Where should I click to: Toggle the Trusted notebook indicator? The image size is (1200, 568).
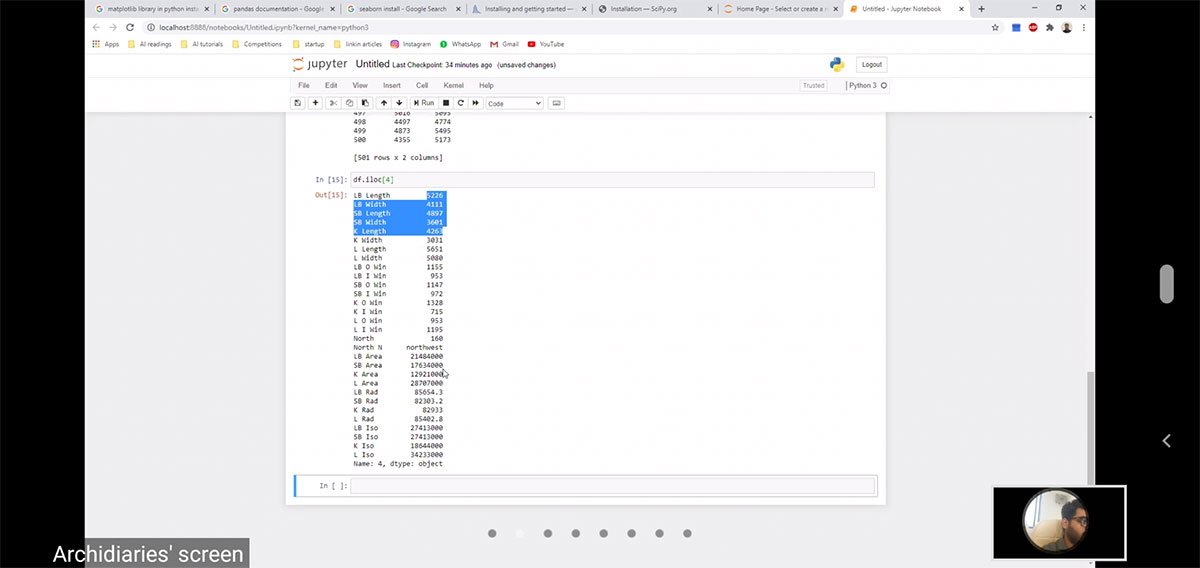click(814, 86)
